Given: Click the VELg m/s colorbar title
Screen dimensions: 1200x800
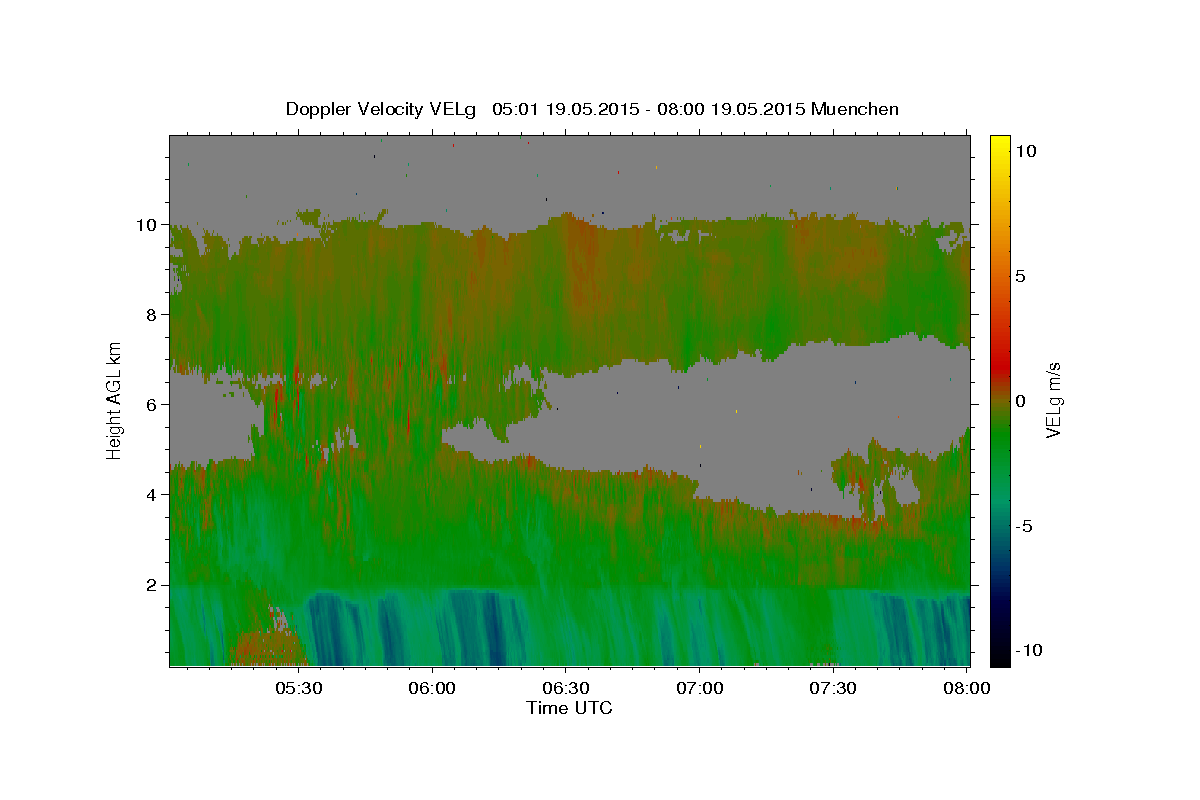Looking at the screenshot, I should point(1054,400).
